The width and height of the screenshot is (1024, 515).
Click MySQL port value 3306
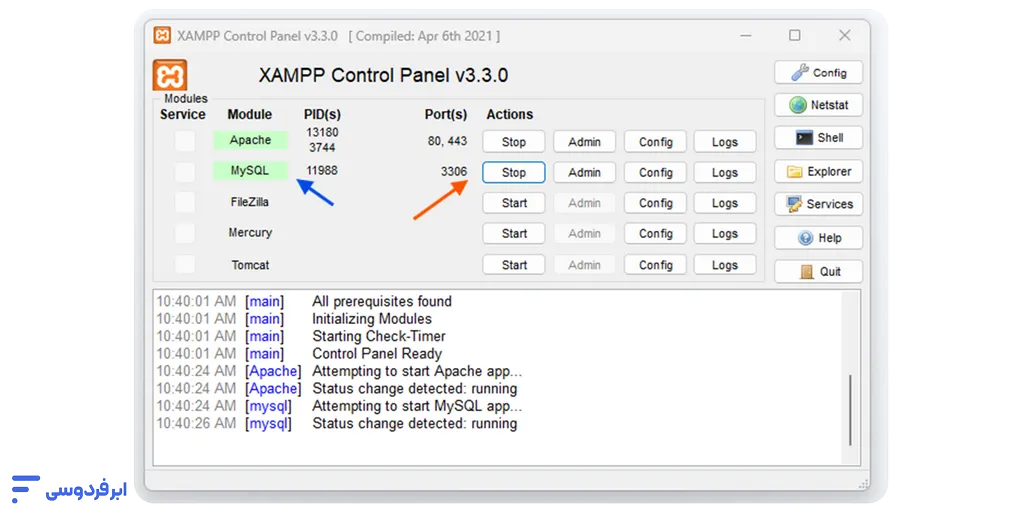(x=454, y=171)
